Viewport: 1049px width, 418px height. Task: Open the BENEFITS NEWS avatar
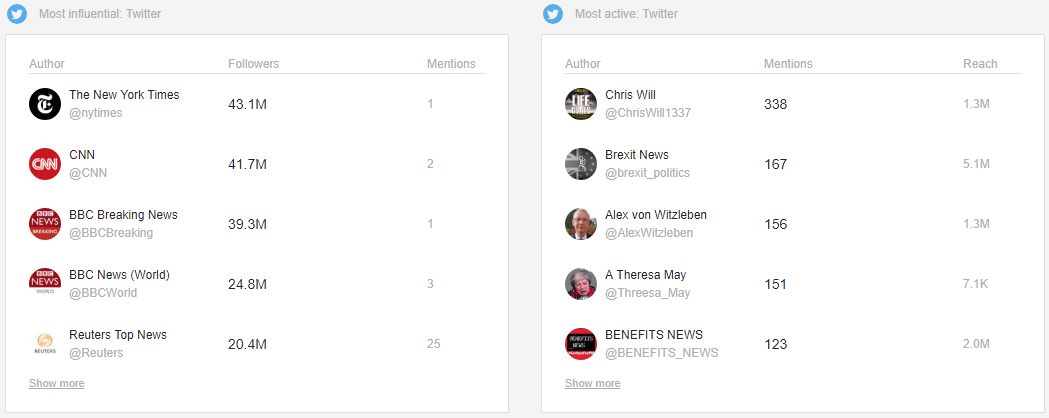click(581, 344)
